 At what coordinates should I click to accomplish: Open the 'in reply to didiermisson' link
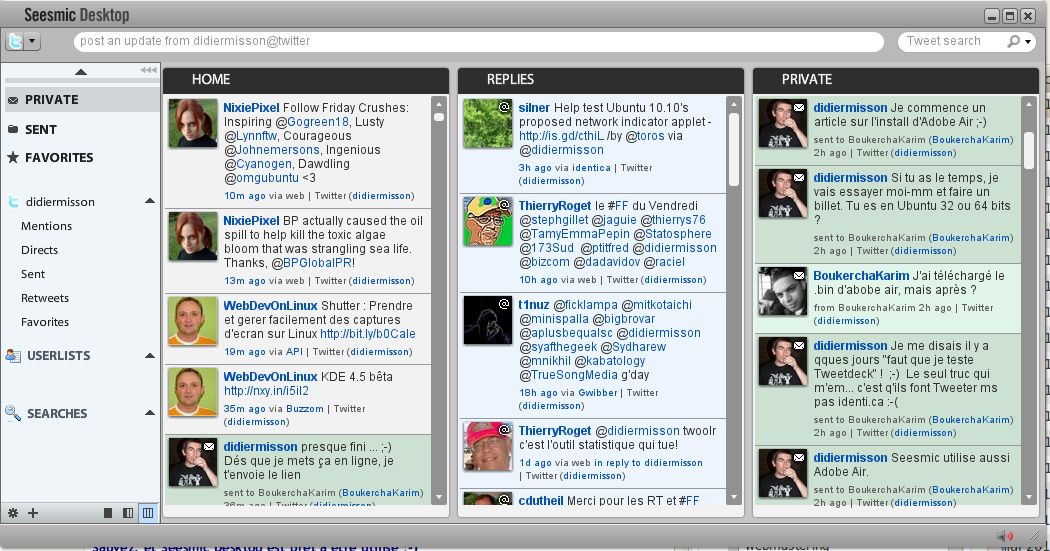(x=648, y=463)
